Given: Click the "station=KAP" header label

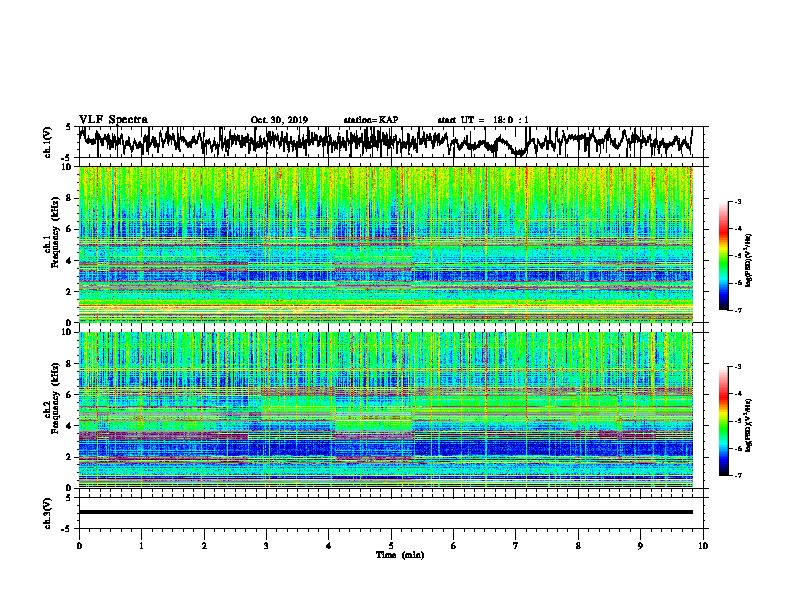Looking at the screenshot, I should pyautogui.click(x=371, y=120).
